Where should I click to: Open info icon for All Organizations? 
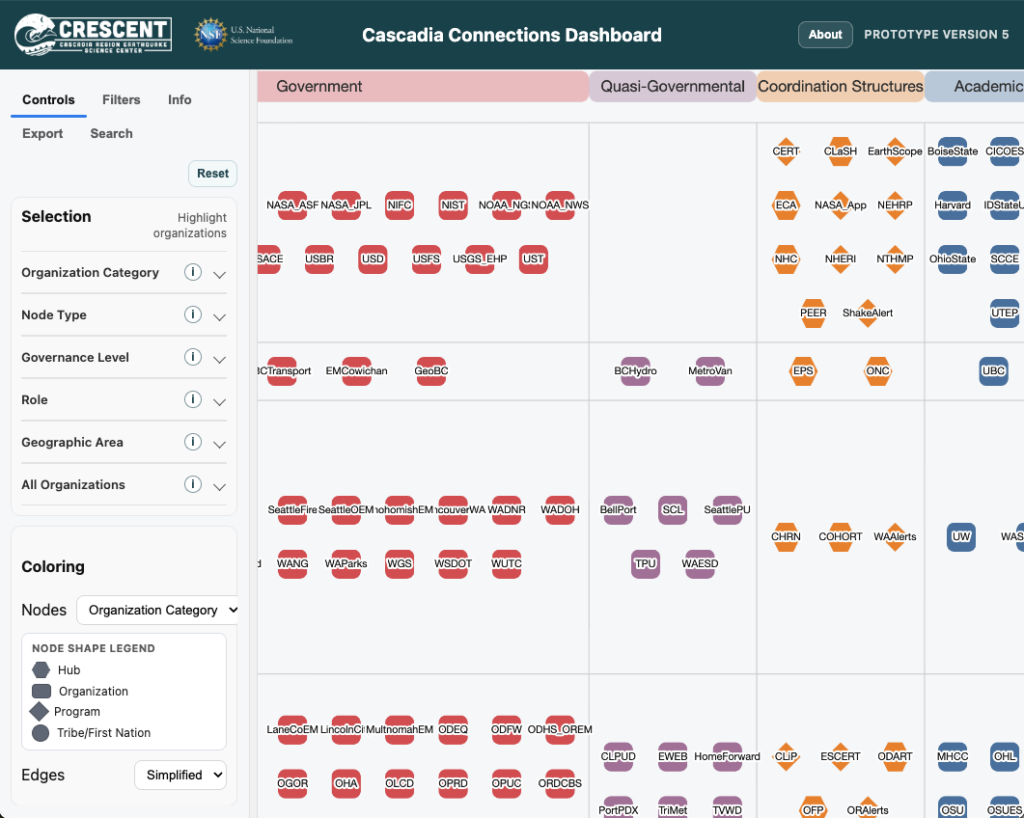coord(192,484)
